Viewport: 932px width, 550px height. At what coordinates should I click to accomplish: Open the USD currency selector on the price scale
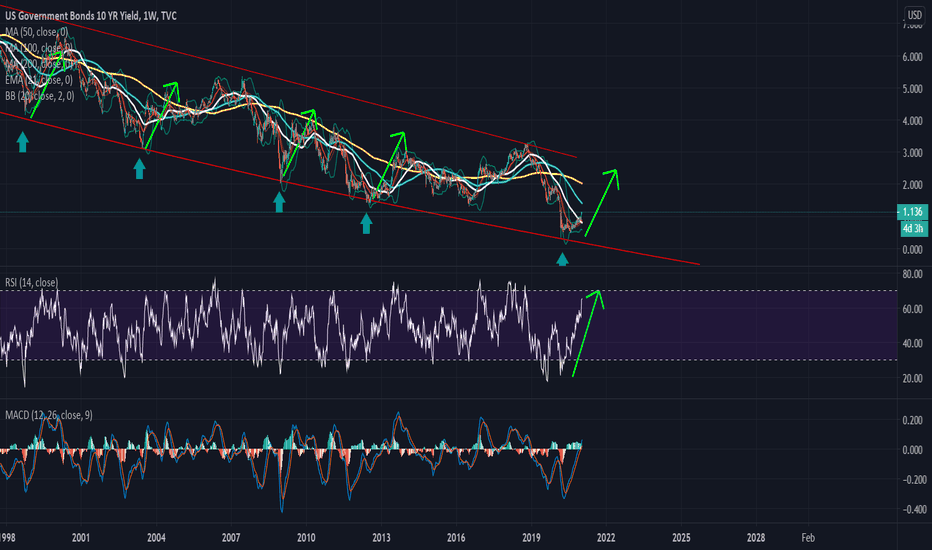[914, 15]
